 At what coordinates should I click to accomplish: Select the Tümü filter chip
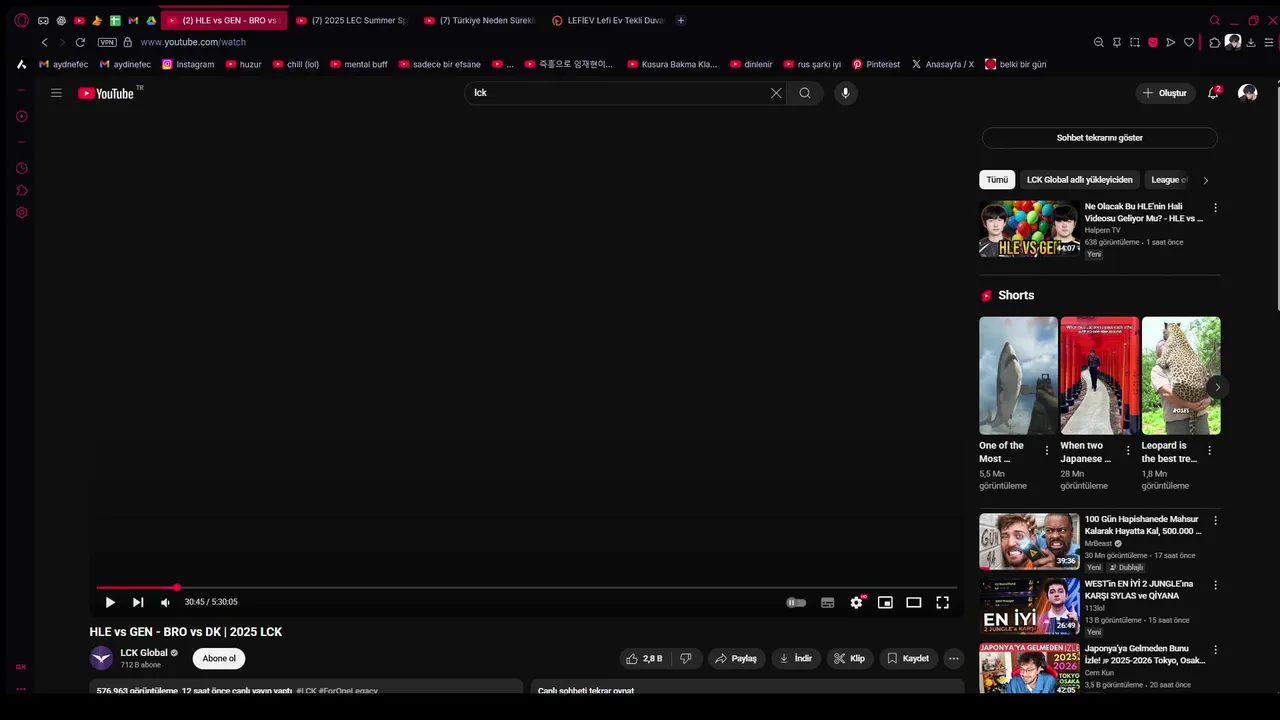tap(997, 180)
